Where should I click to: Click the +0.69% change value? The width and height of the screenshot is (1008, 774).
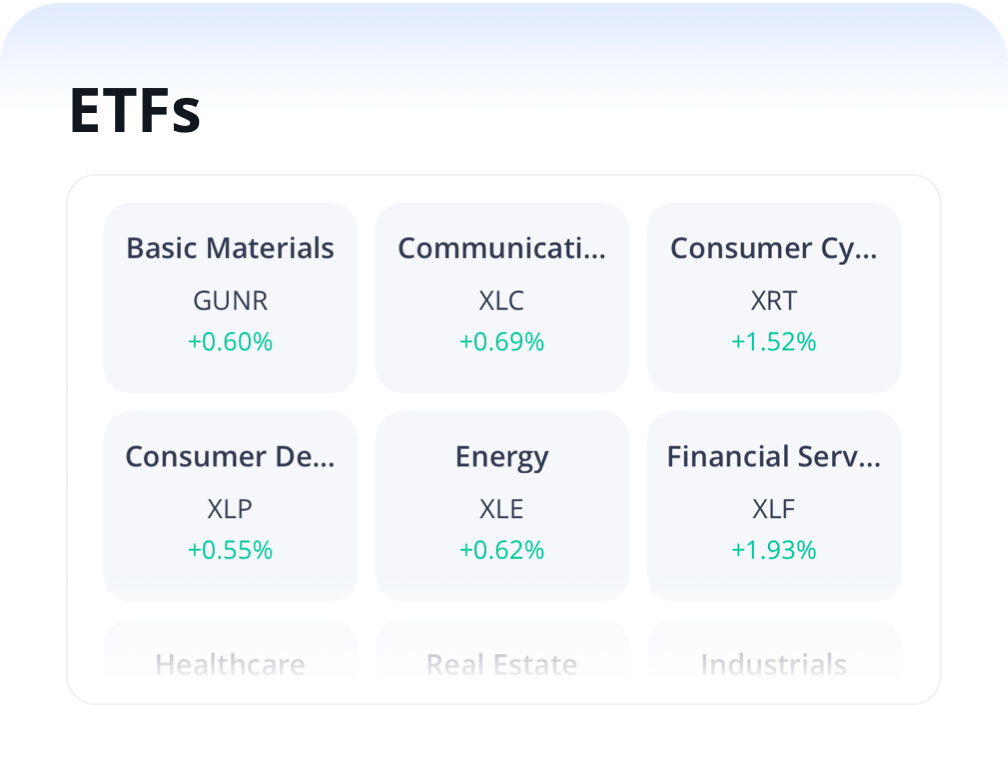coord(501,342)
